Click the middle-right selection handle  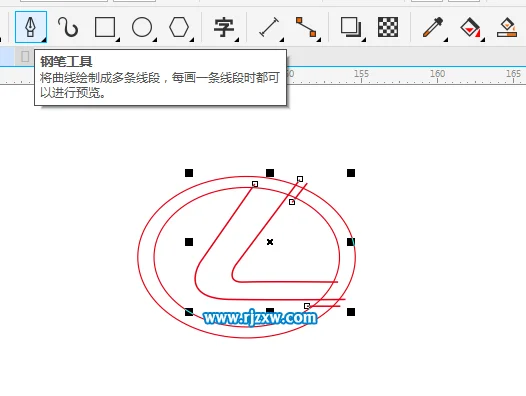(x=351, y=242)
